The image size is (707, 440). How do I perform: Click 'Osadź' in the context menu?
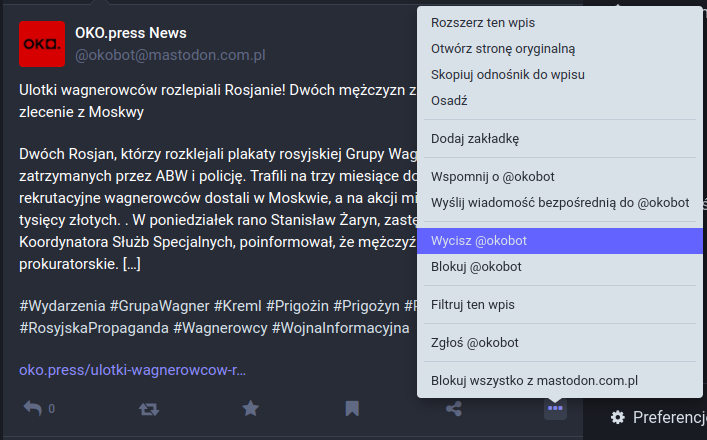[450, 100]
